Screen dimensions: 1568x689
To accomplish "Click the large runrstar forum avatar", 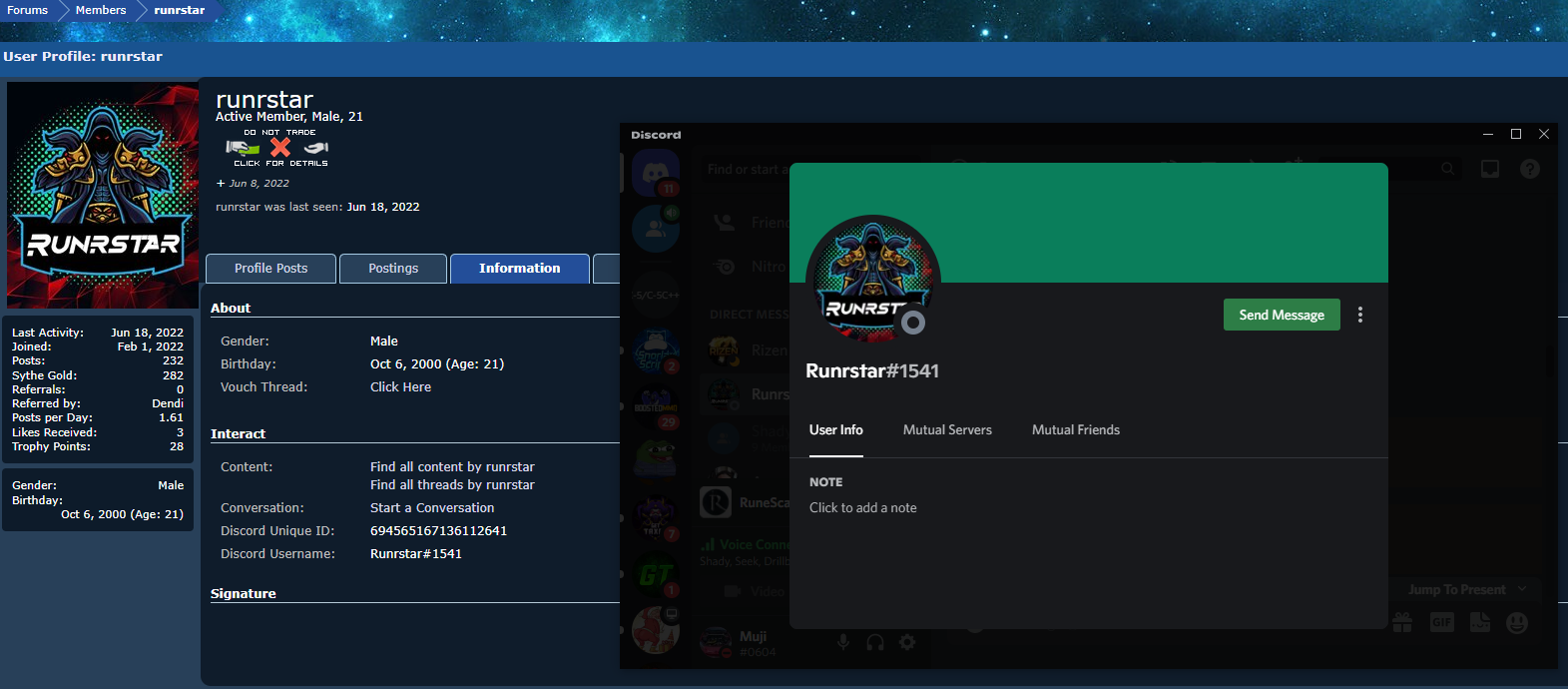I will [103, 195].
